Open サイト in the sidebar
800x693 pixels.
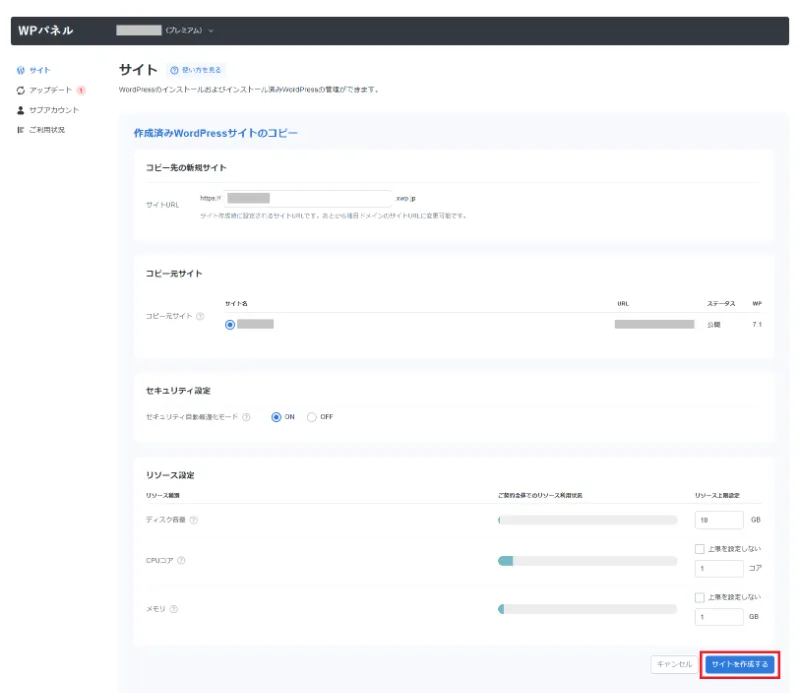pyautogui.click(x=34, y=70)
